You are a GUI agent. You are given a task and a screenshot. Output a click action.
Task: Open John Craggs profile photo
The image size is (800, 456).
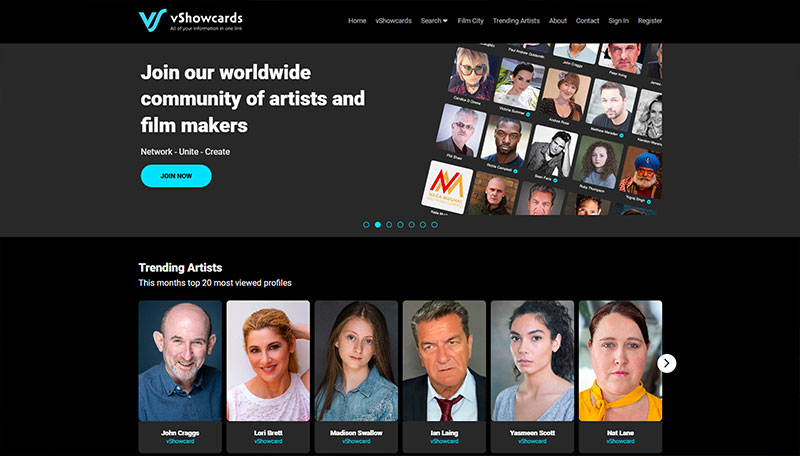point(180,361)
